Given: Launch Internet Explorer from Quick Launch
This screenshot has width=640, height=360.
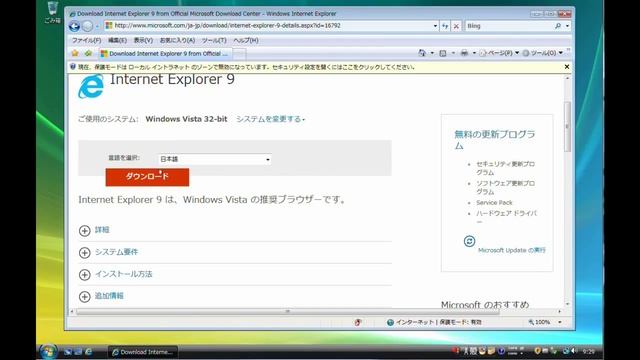Looking at the screenshot, I should click(x=88, y=351).
